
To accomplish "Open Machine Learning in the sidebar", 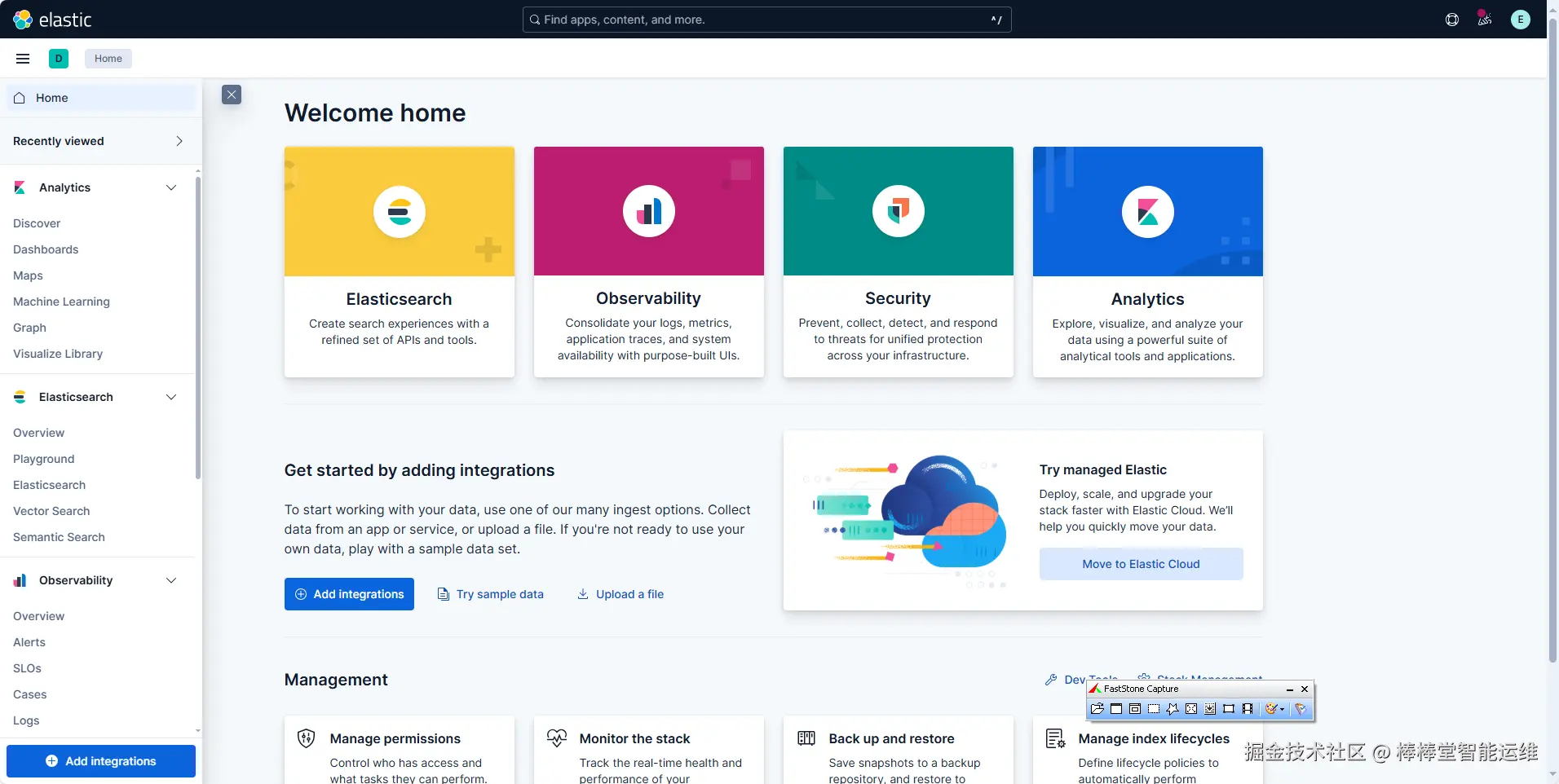I will click(61, 302).
